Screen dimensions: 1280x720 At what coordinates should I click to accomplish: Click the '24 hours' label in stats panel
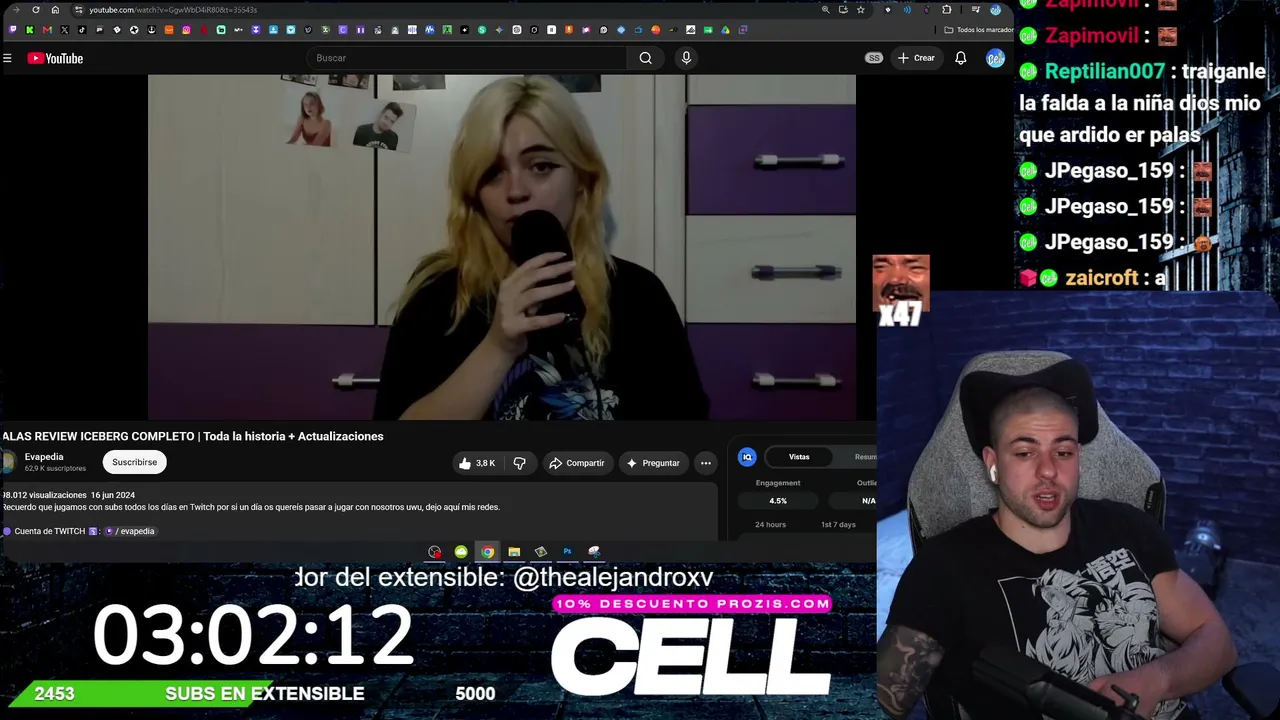click(x=770, y=525)
